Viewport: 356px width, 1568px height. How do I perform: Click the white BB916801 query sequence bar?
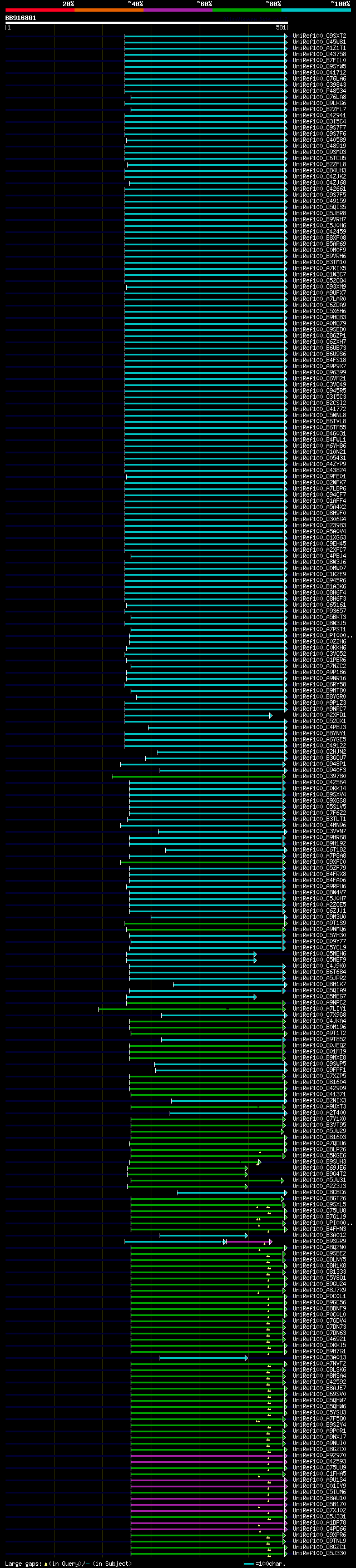click(146, 23)
